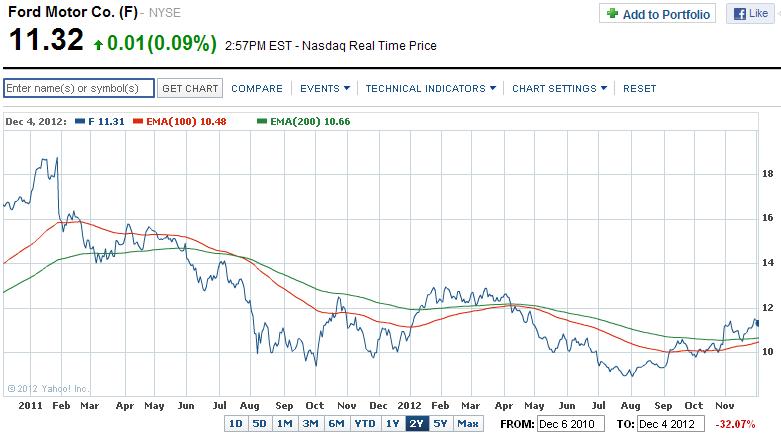The image size is (781, 434).
Task: Click the 0.01(0.09%) change text
Action: (162, 43)
